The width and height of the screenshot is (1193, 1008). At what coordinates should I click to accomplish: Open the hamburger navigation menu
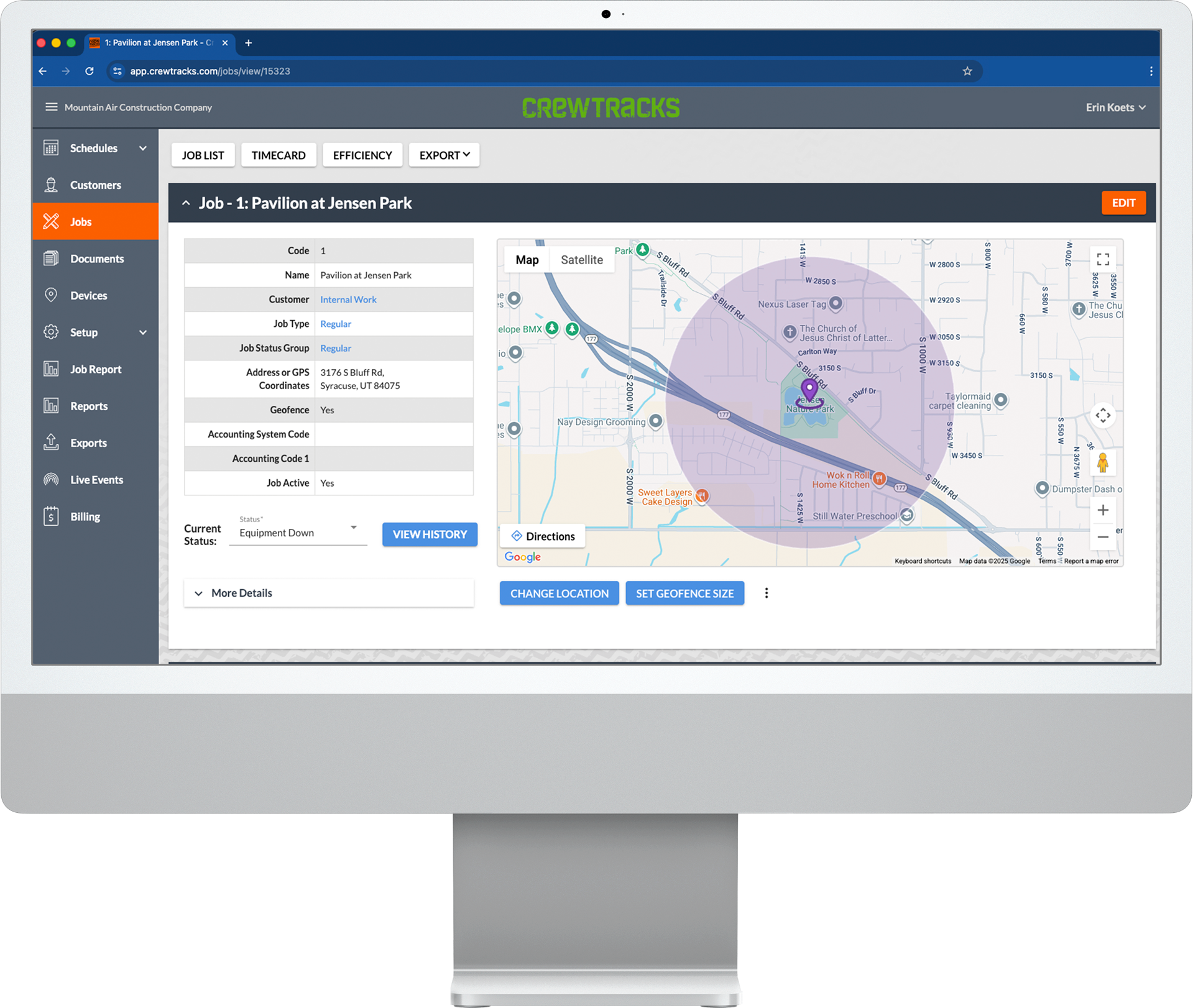(51, 107)
